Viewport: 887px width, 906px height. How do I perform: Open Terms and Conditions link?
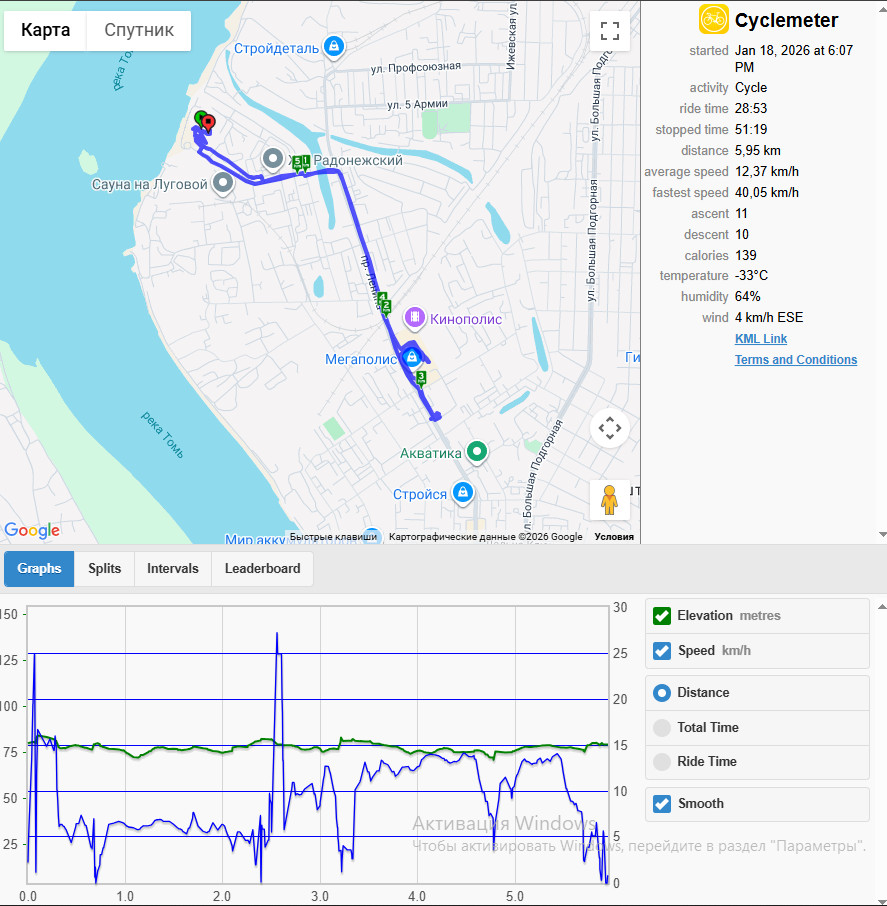coord(796,359)
